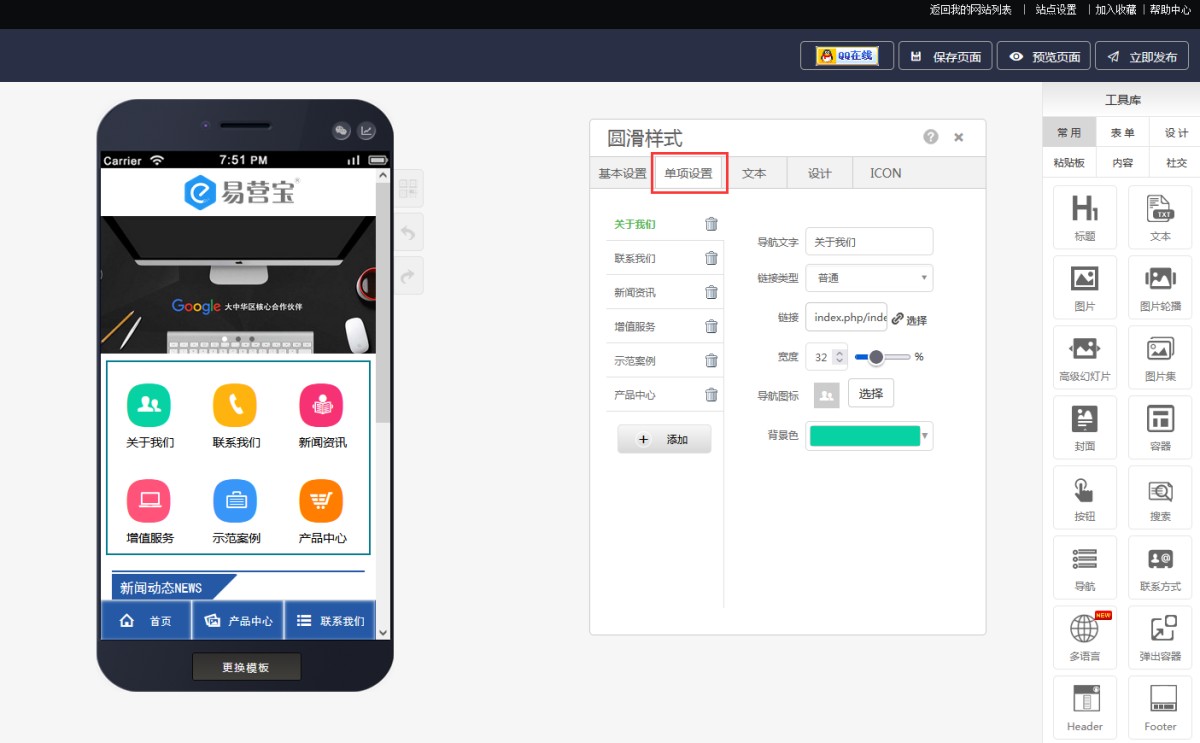
Task: Select the 常用 toolbox tab
Action: point(1069,132)
